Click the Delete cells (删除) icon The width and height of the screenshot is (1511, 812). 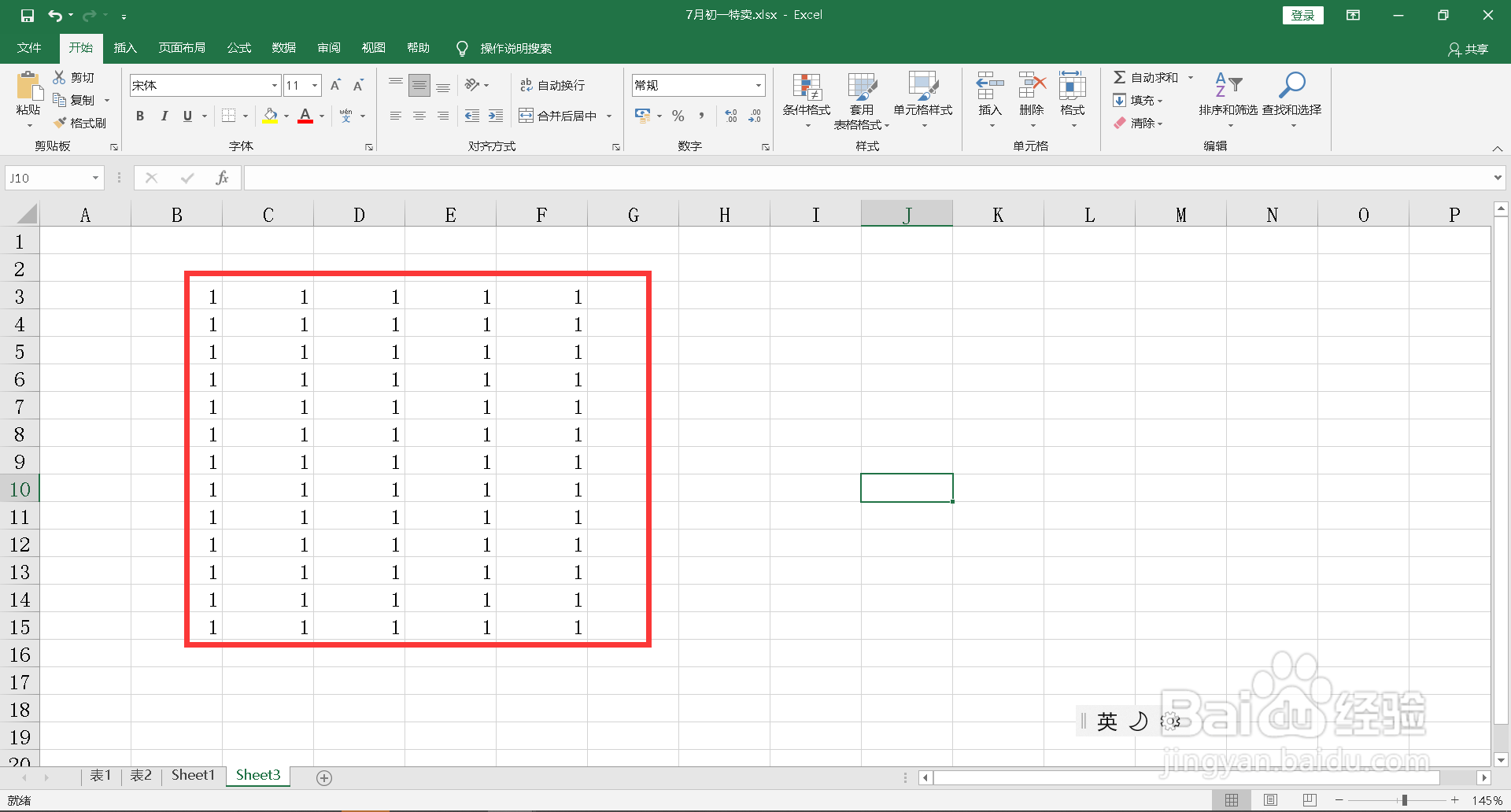click(1032, 86)
